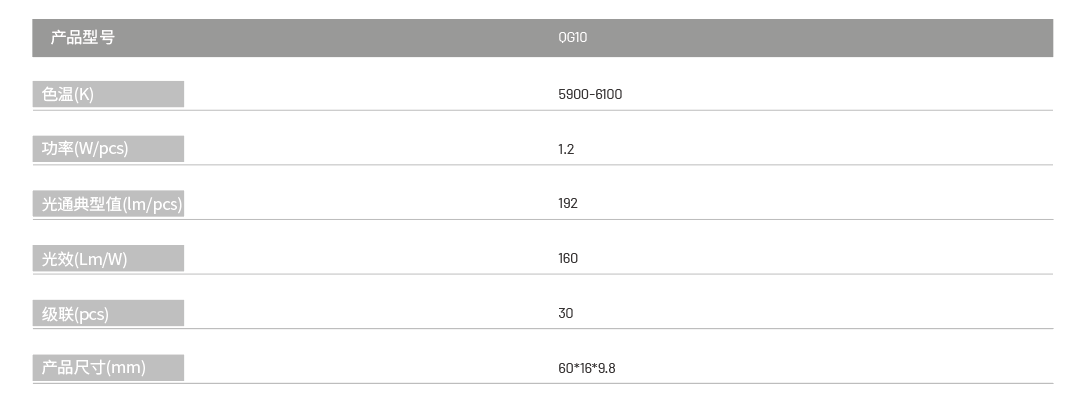The height and width of the screenshot is (396, 1076).
Task: Select the QG10 model value
Action: pyautogui.click(x=572, y=38)
